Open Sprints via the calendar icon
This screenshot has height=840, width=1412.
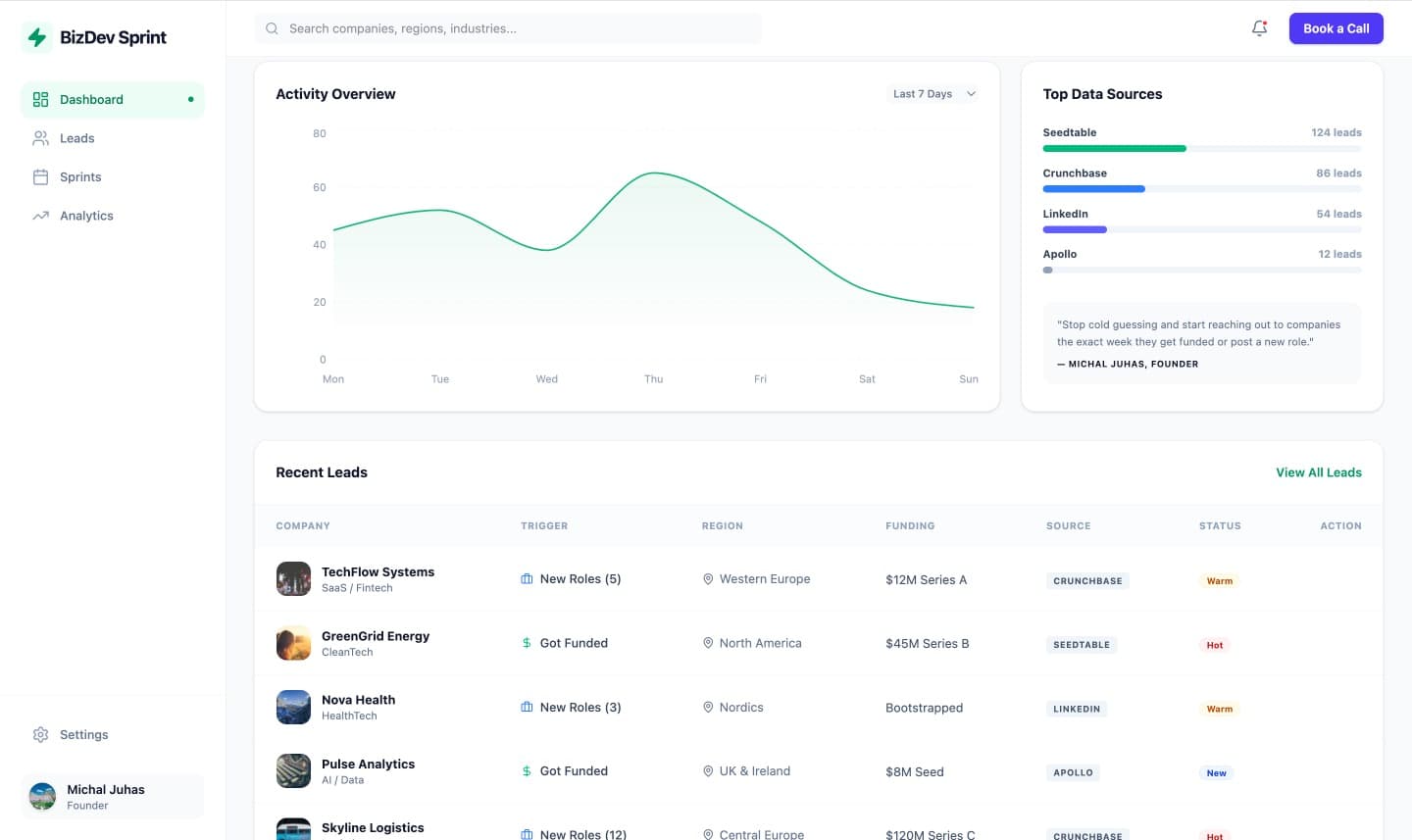(40, 176)
